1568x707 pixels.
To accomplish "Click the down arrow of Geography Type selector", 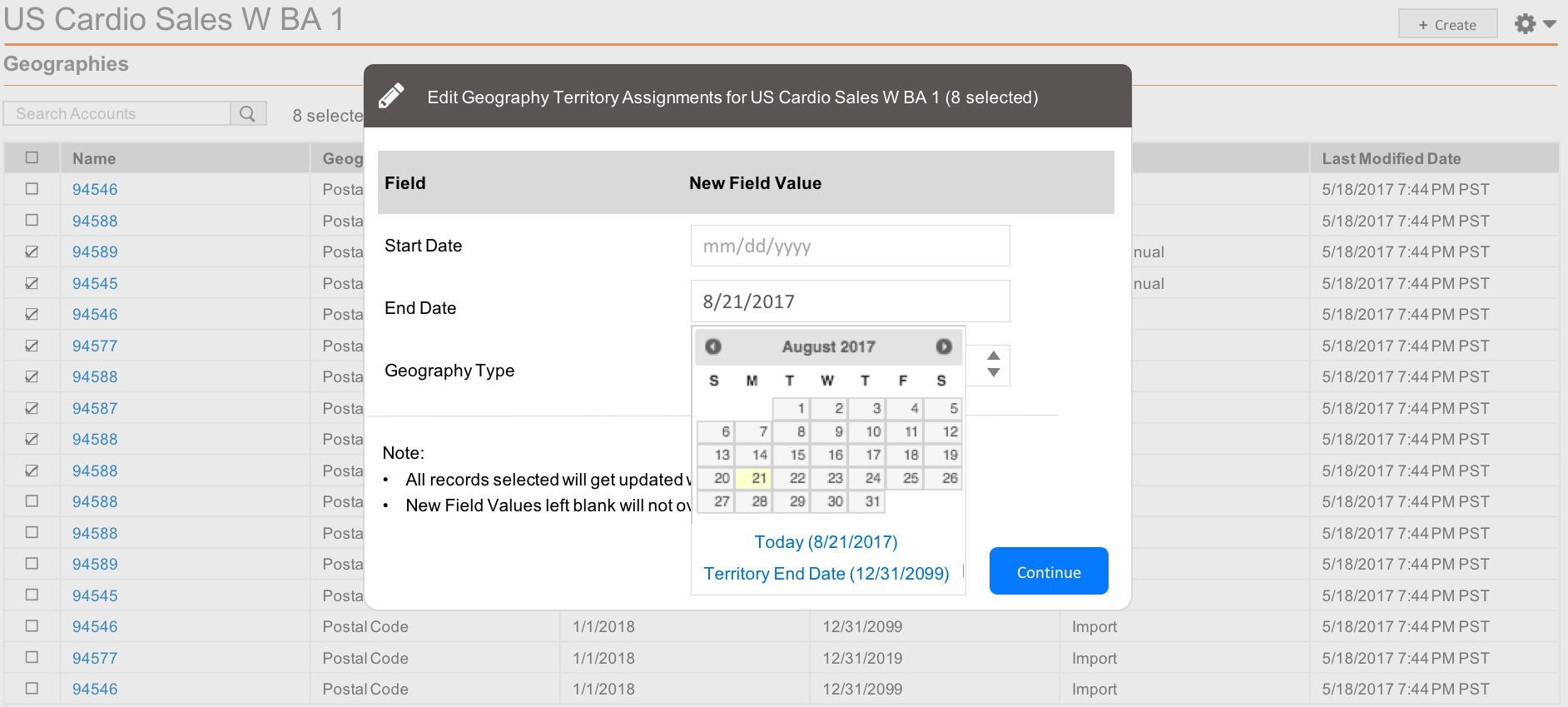I will click(x=993, y=373).
